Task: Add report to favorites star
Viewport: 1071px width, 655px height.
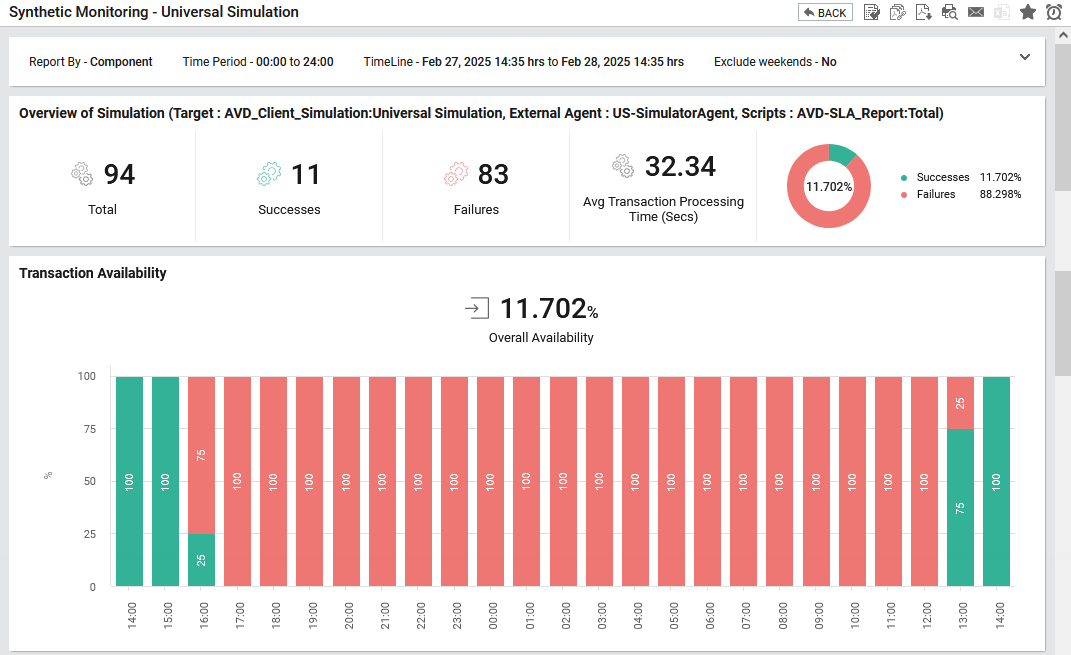Action: (x=1027, y=13)
